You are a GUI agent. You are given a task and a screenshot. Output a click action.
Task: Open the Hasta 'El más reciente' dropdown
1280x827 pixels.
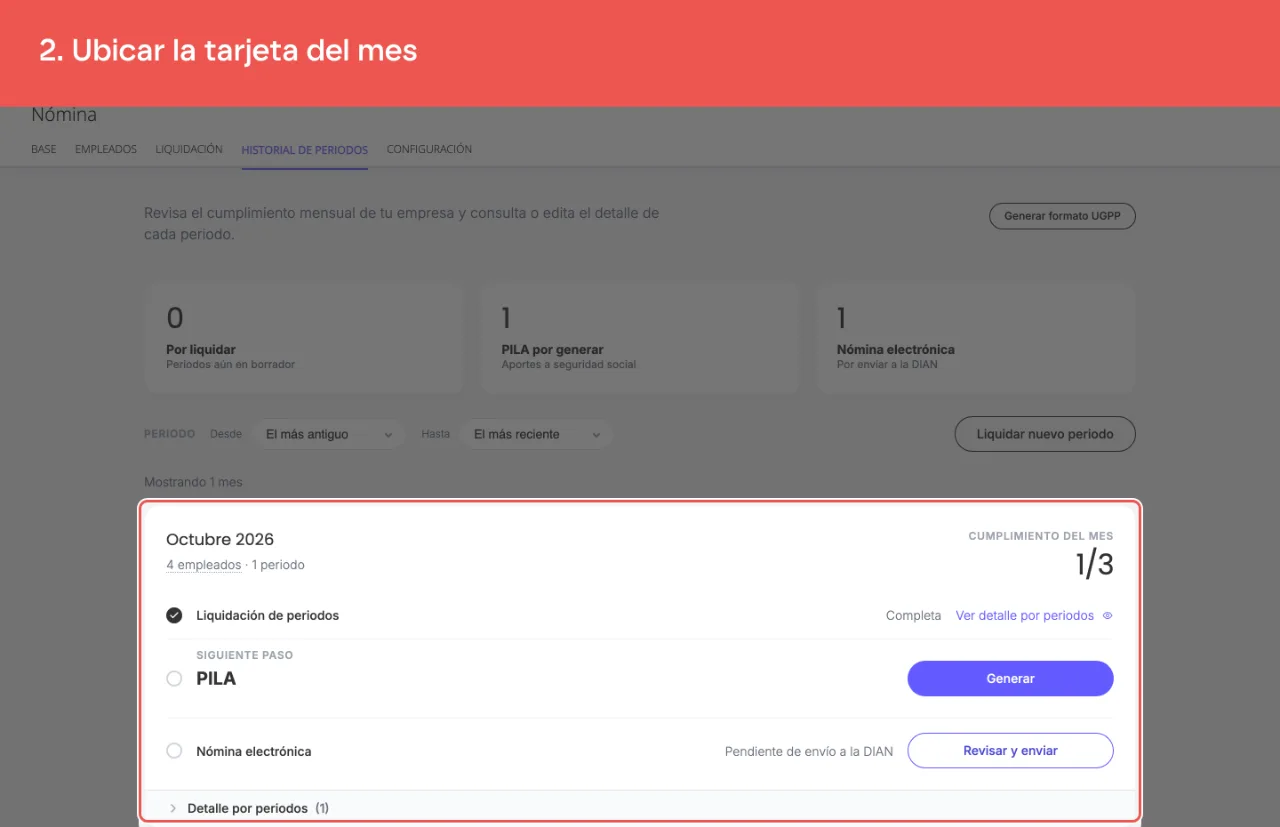pos(536,435)
